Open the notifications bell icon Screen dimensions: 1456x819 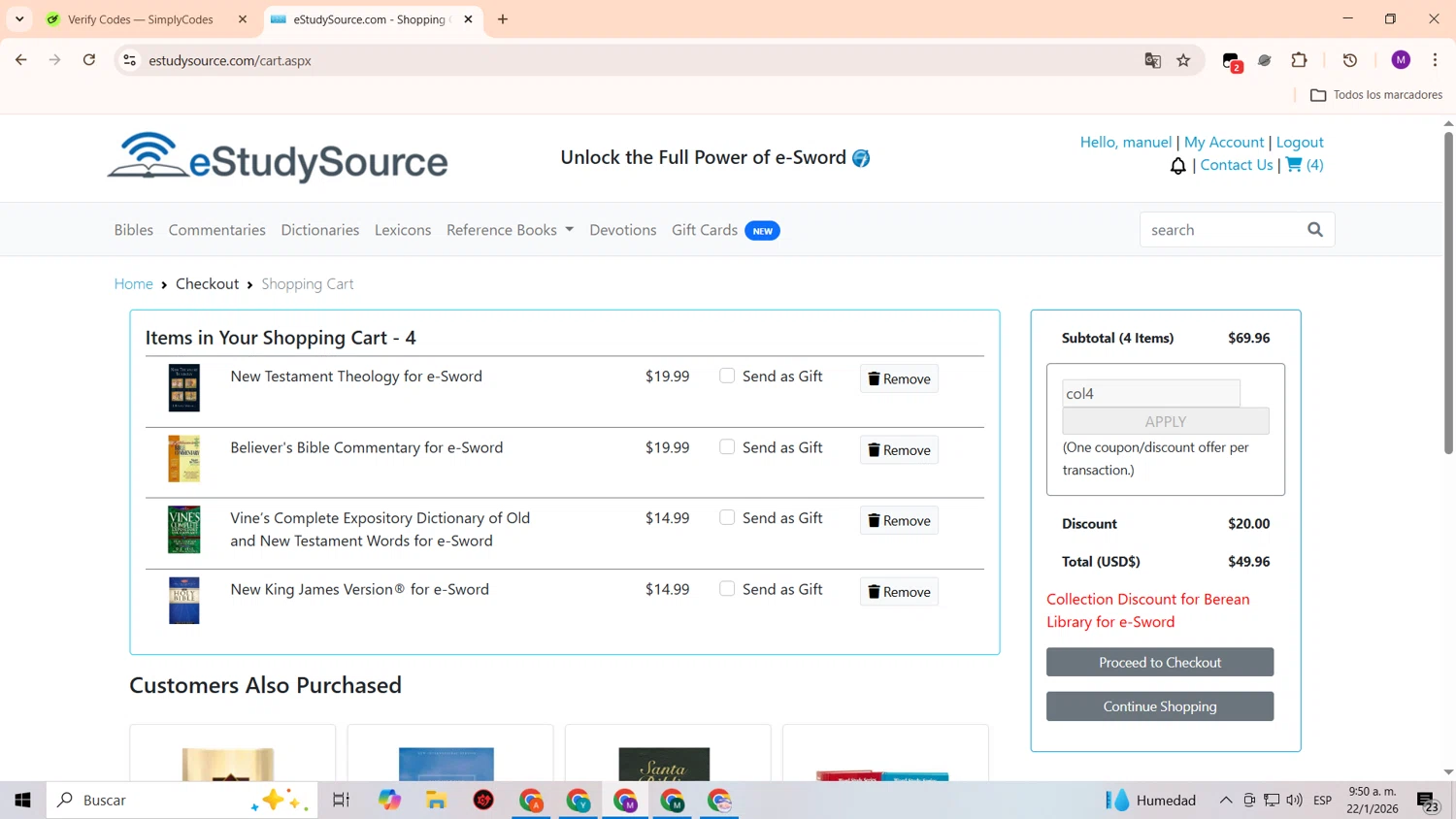click(x=1177, y=166)
